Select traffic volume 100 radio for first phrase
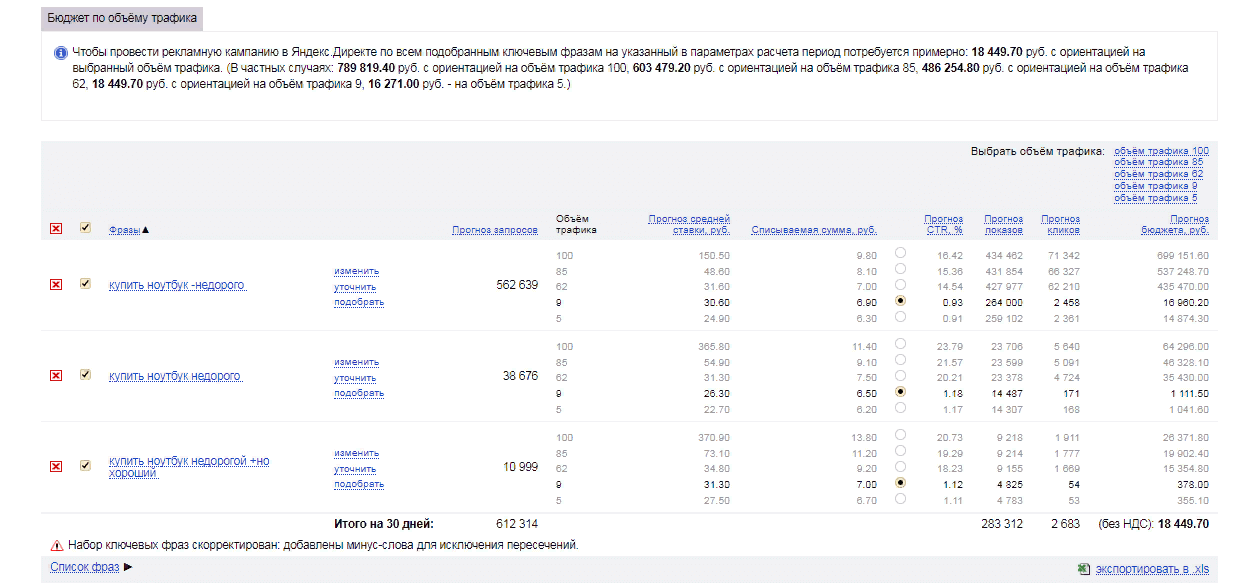 click(900, 254)
